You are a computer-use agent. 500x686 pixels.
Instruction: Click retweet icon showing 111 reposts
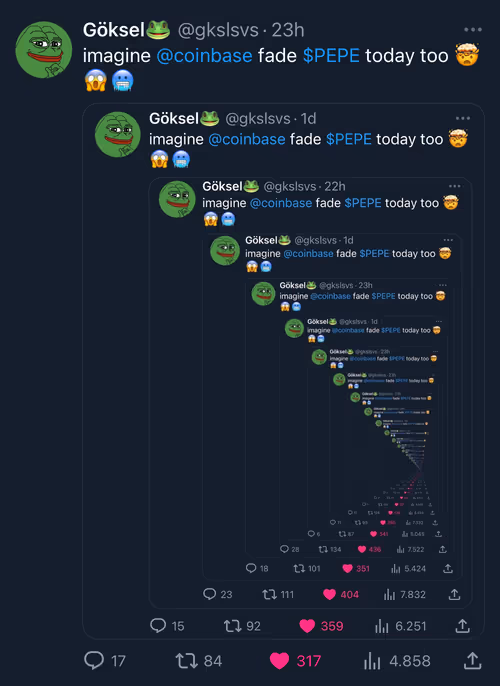(x=269, y=594)
